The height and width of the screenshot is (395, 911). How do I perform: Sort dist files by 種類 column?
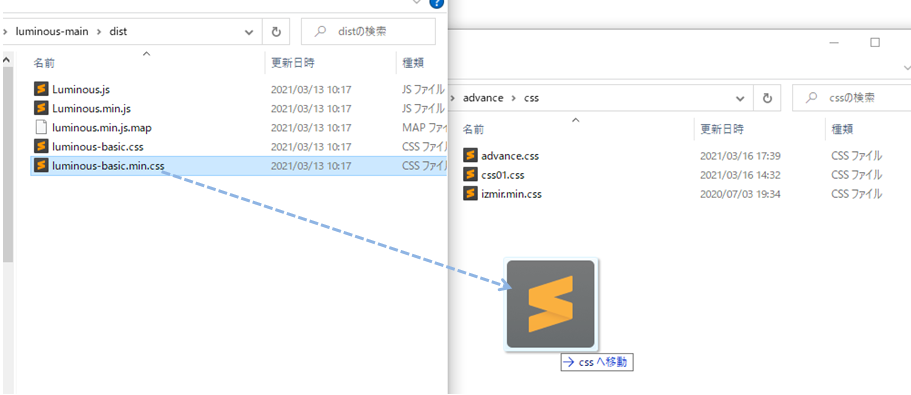tap(413, 63)
